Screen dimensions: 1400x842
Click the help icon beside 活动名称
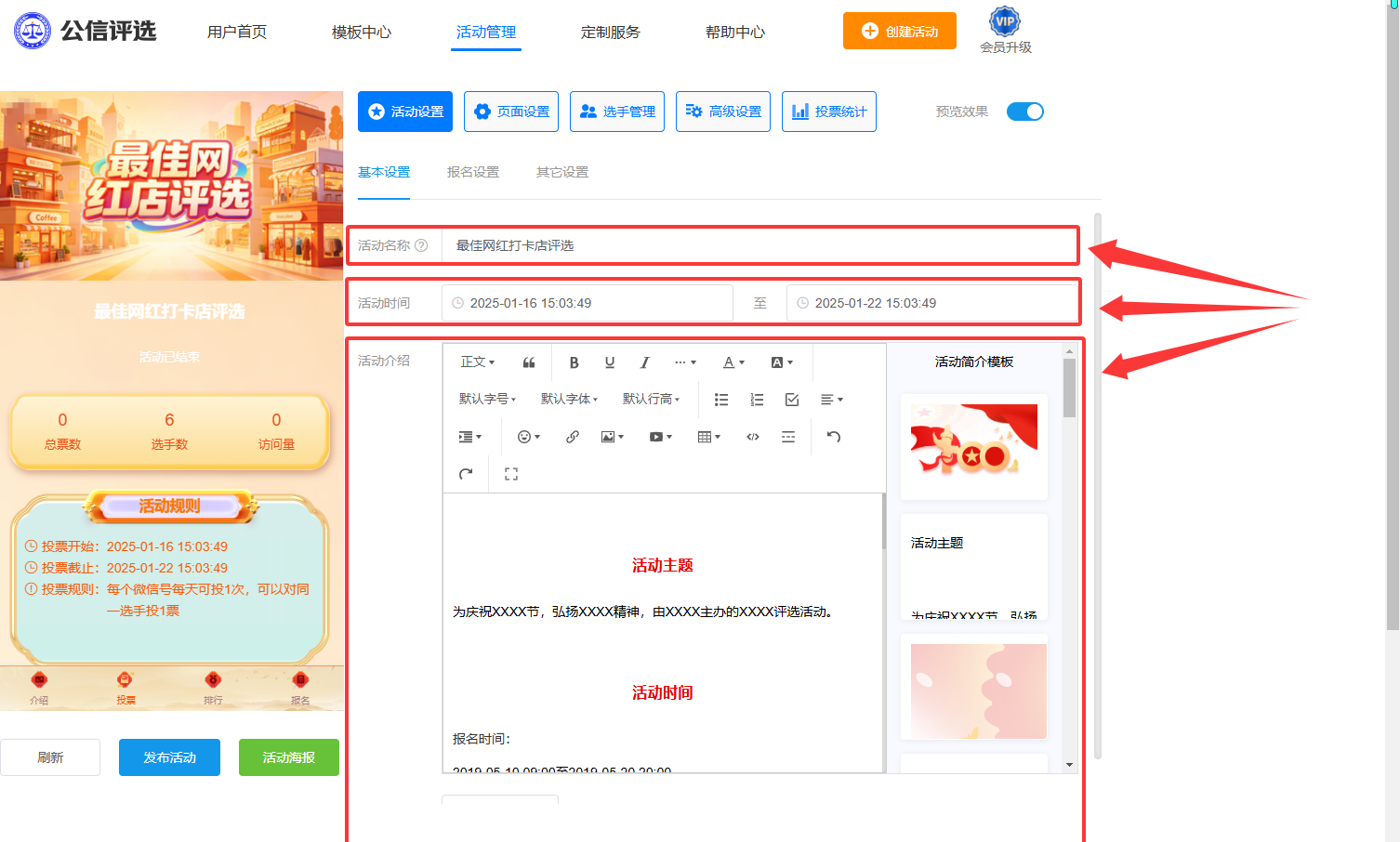(x=421, y=245)
